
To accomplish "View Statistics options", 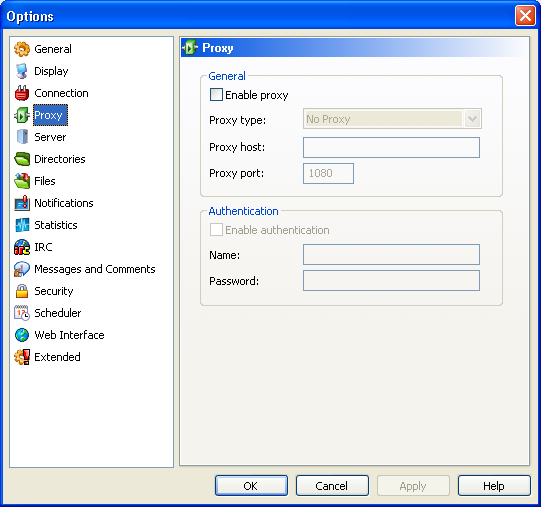I will pos(56,225).
